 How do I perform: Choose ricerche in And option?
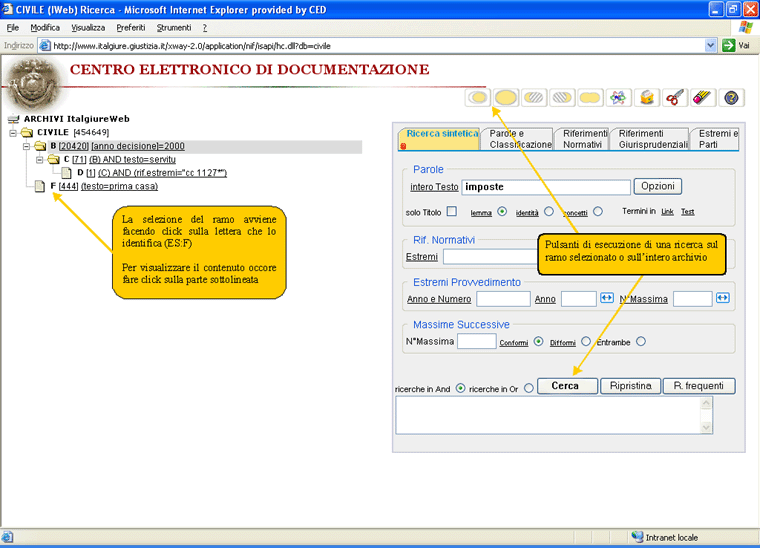click(460, 389)
